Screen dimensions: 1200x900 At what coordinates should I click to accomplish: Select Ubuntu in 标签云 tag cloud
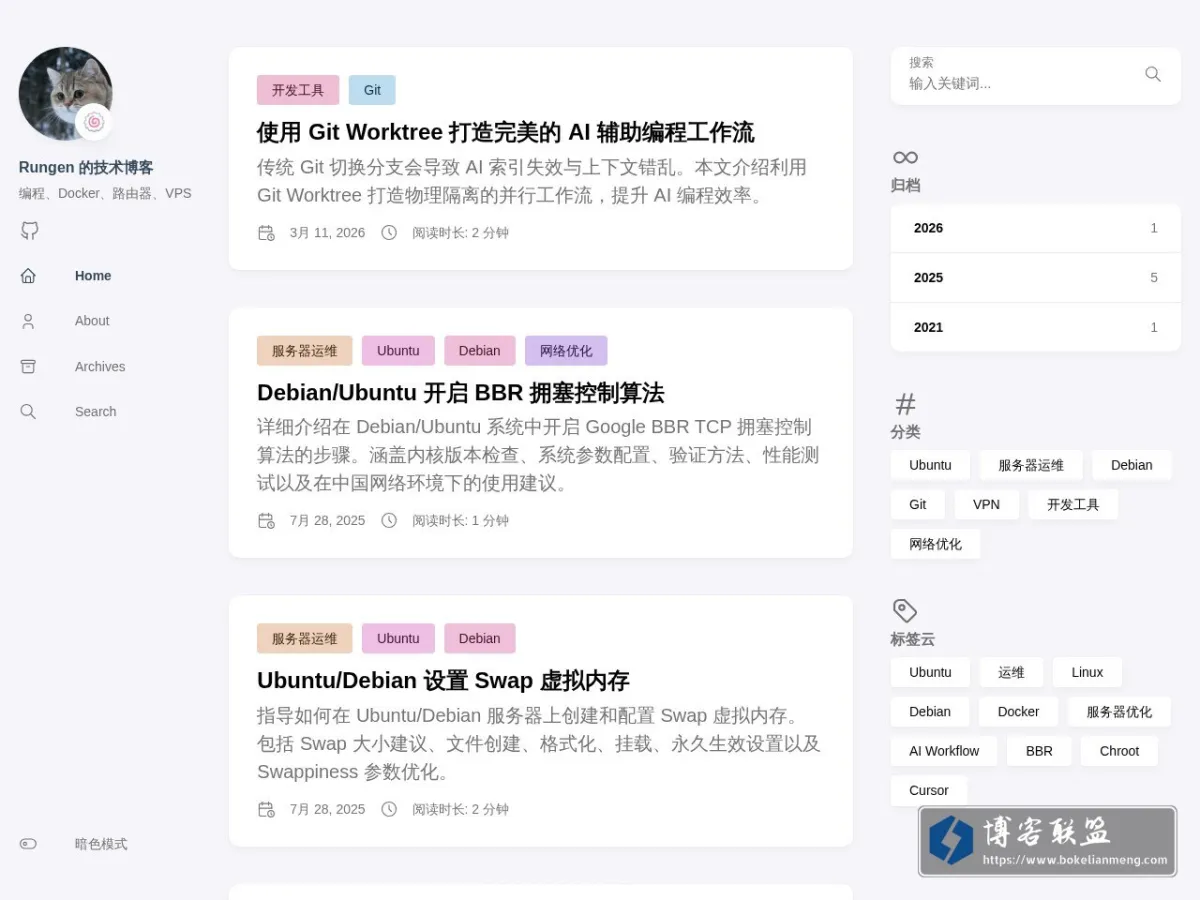(930, 672)
